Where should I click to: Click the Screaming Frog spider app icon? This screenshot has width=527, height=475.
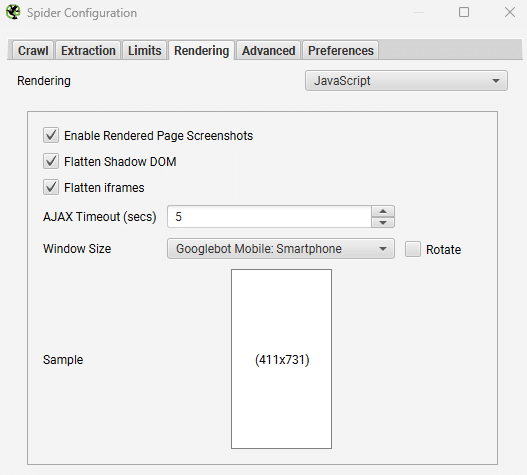(x=13, y=12)
